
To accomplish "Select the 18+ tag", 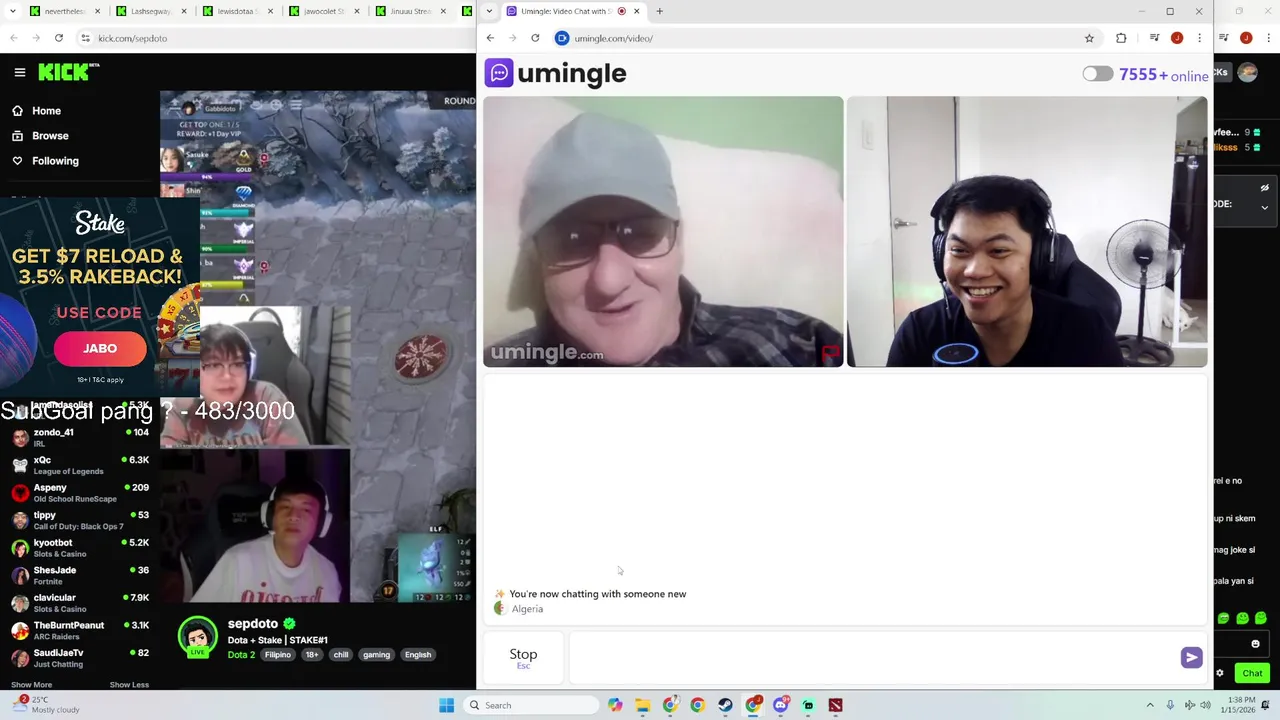I will pyautogui.click(x=312, y=655).
